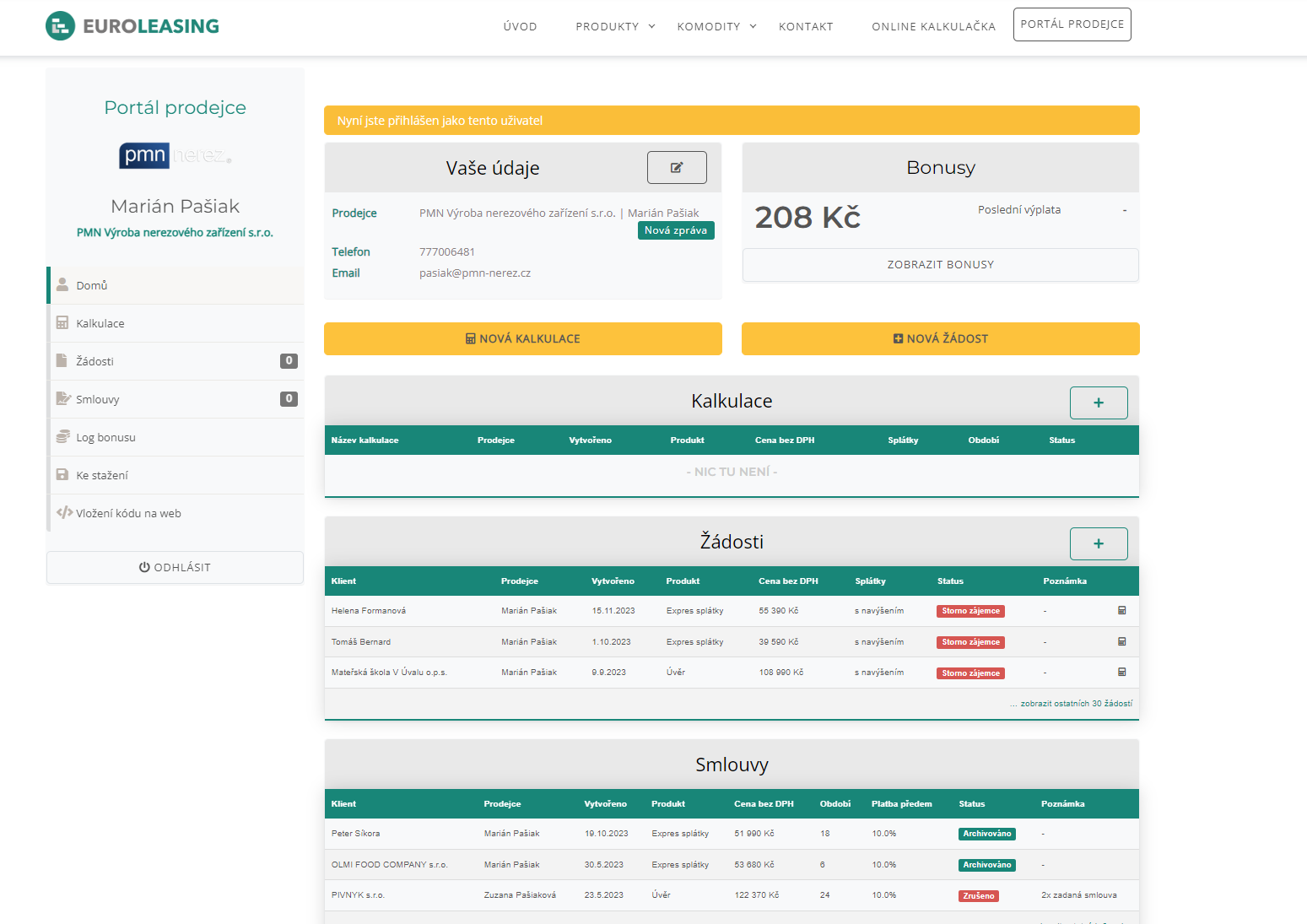Show the remaining 30 žádostí link
This screenshot has height=924, width=1307.
1072,703
